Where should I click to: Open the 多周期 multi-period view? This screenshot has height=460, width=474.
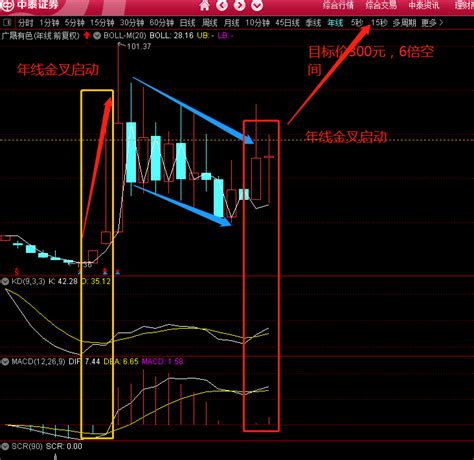click(x=404, y=23)
